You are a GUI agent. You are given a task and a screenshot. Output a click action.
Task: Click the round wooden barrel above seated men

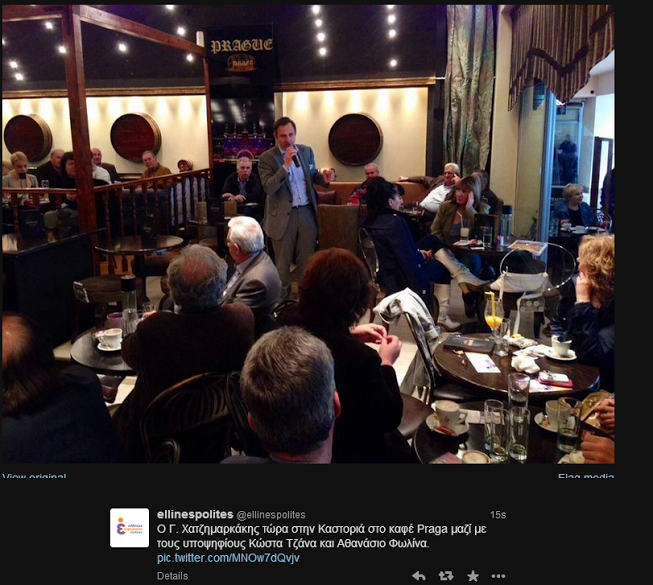click(x=135, y=137)
